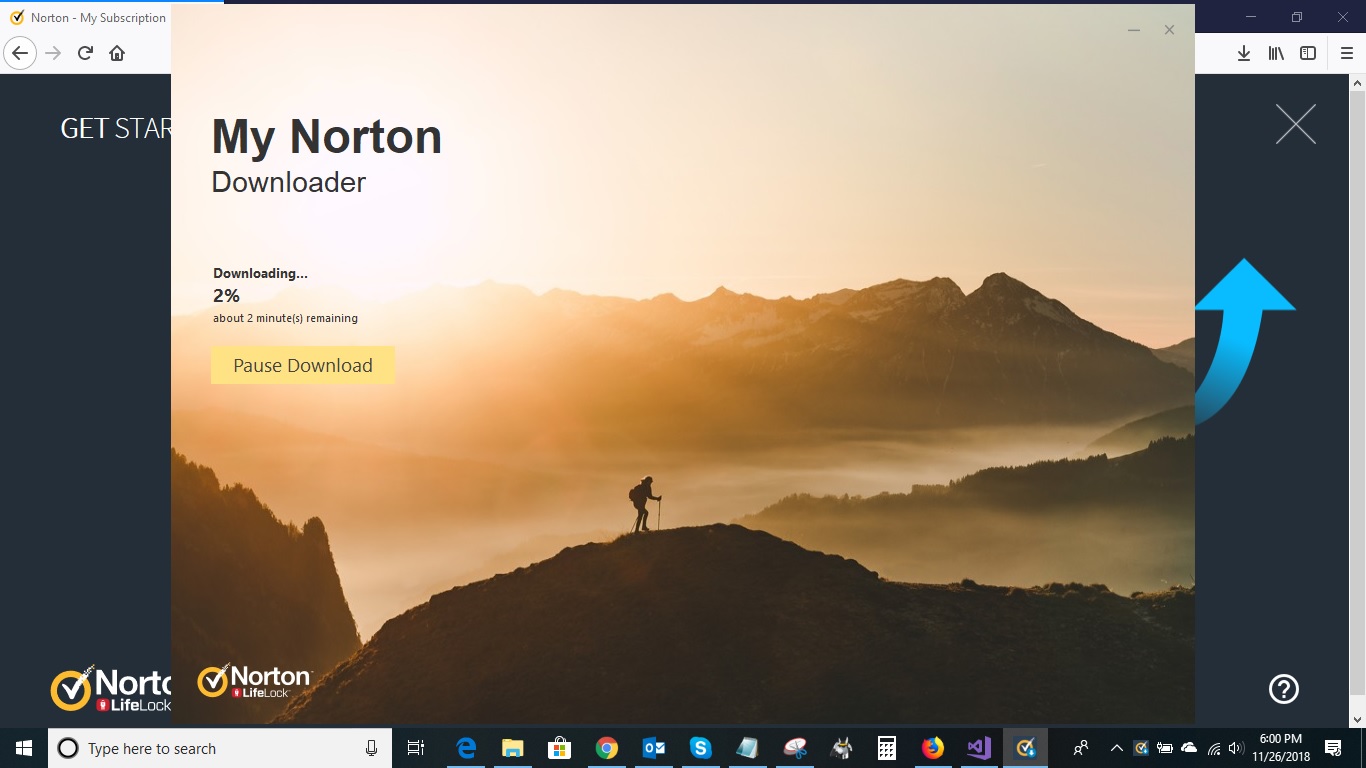This screenshot has height=768, width=1366.
Task: Open battery status in tray
Action: tap(1165, 748)
